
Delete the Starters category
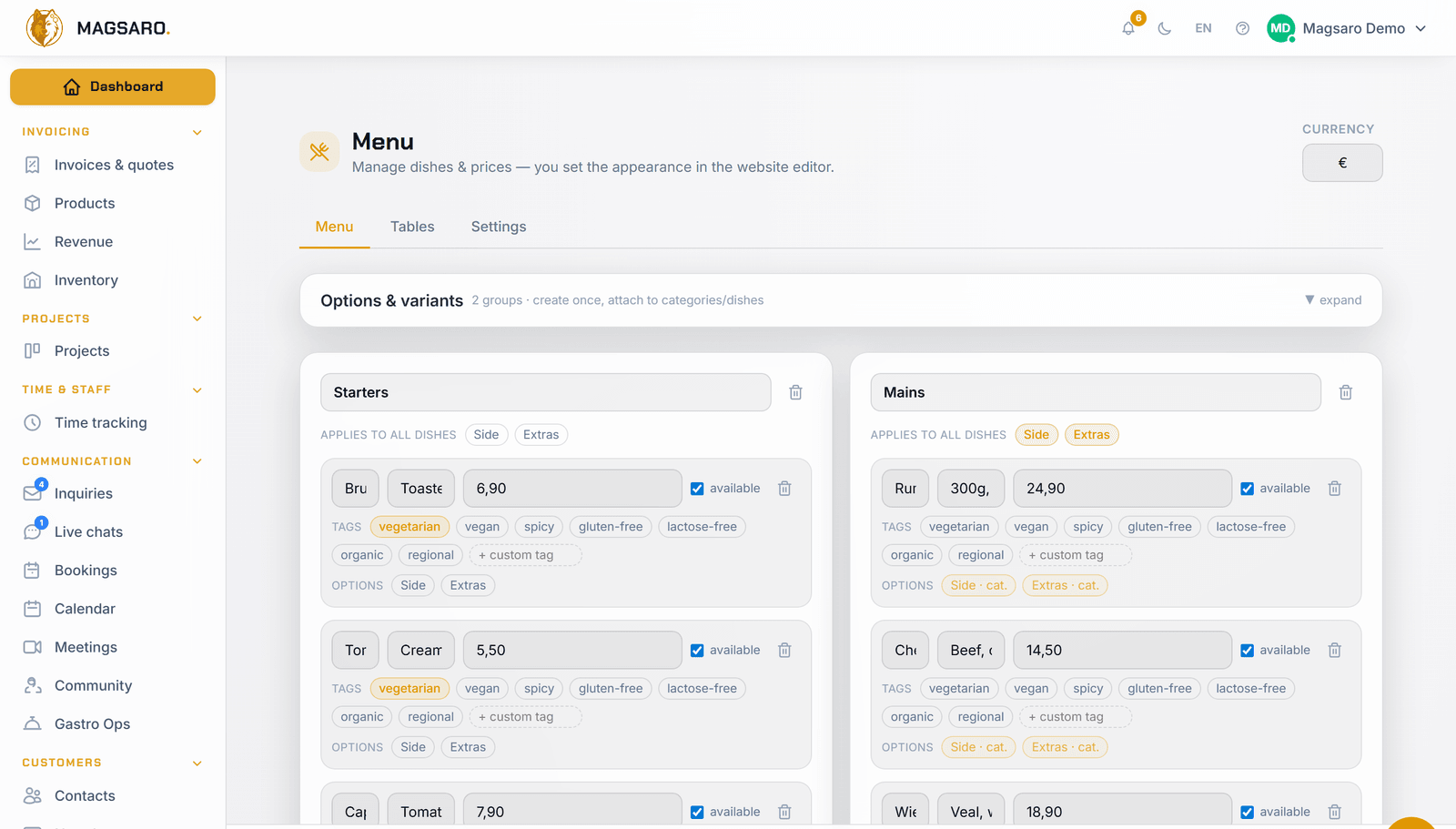click(795, 392)
